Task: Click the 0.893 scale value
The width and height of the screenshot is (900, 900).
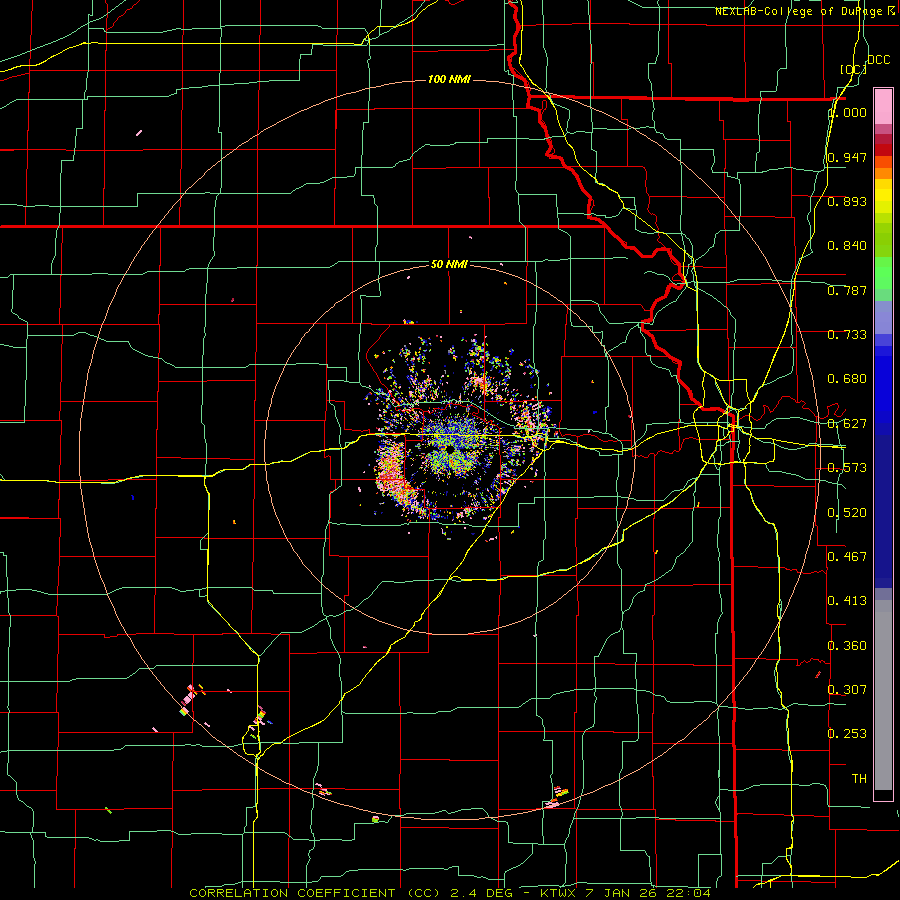Action: tap(847, 201)
